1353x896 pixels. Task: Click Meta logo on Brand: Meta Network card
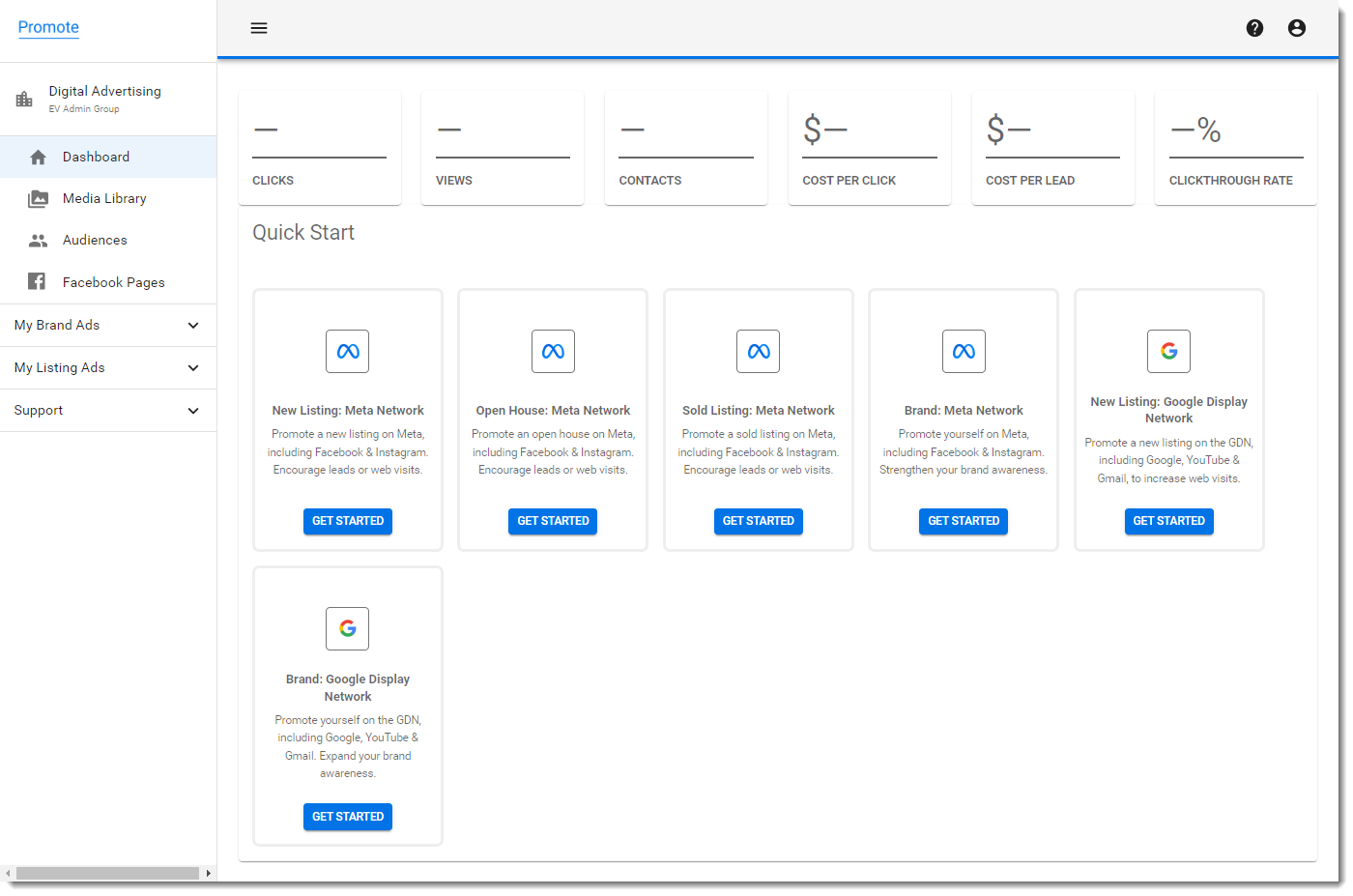964,351
